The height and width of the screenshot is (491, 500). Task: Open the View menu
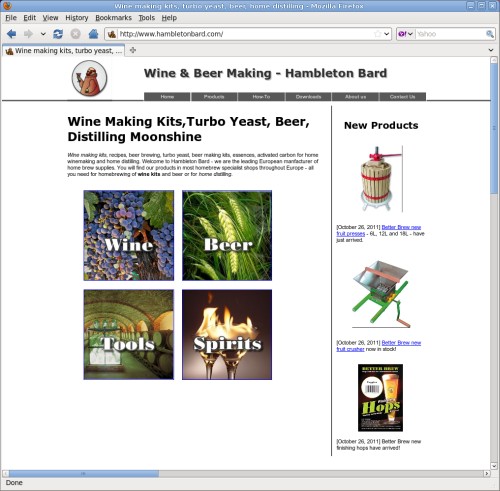tap(50, 18)
